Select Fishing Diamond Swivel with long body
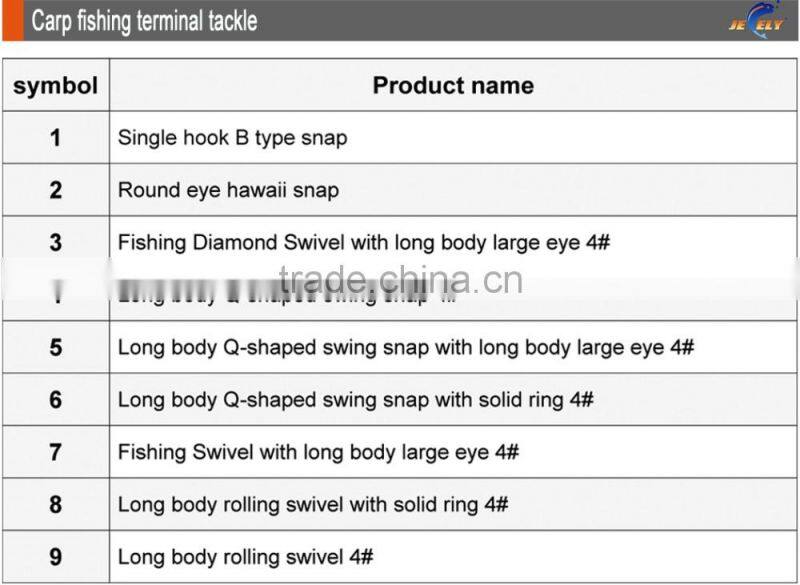The image size is (800, 585). (x=364, y=242)
